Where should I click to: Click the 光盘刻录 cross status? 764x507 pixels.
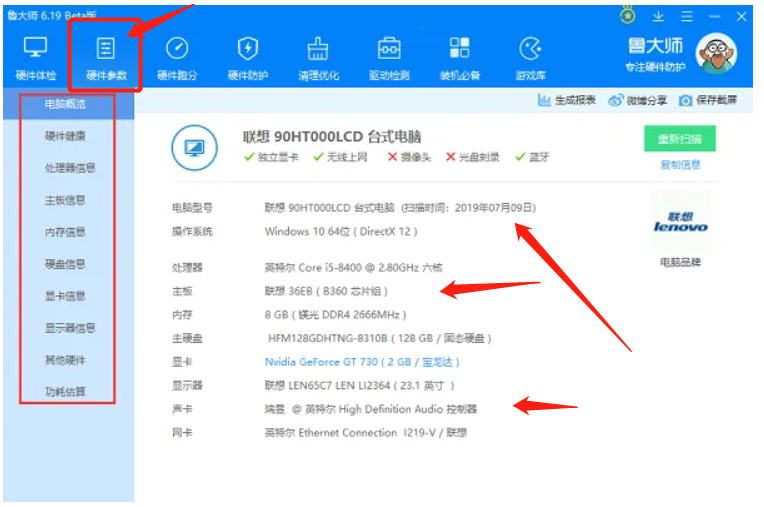(473, 157)
